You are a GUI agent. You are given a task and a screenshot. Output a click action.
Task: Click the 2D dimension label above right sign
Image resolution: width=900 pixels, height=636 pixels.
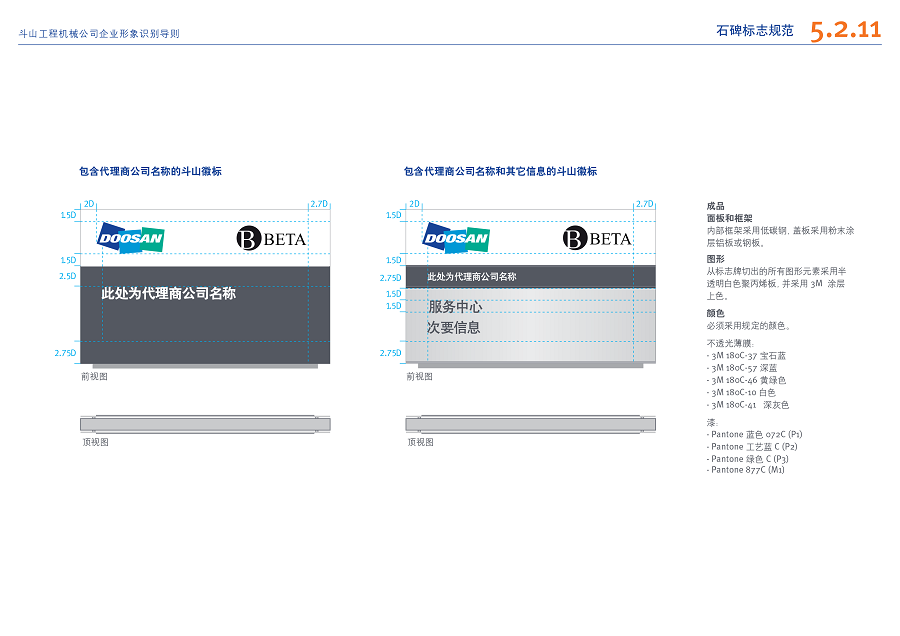[x=414, y=204]
